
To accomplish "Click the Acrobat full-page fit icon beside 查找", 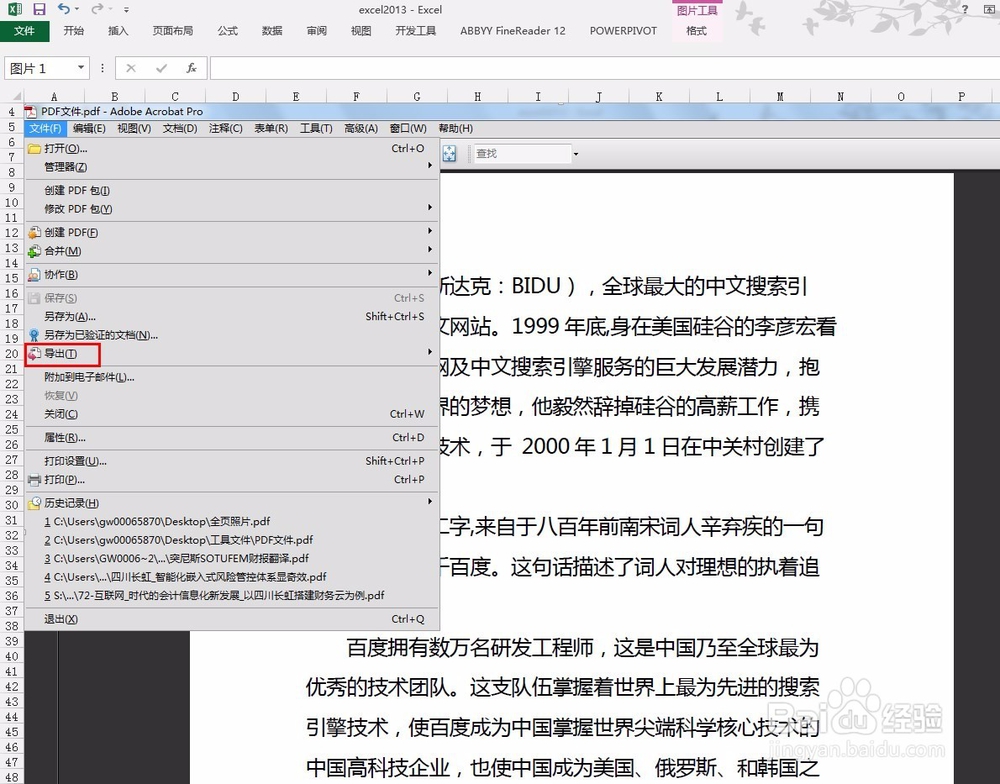I will [450, 153].
